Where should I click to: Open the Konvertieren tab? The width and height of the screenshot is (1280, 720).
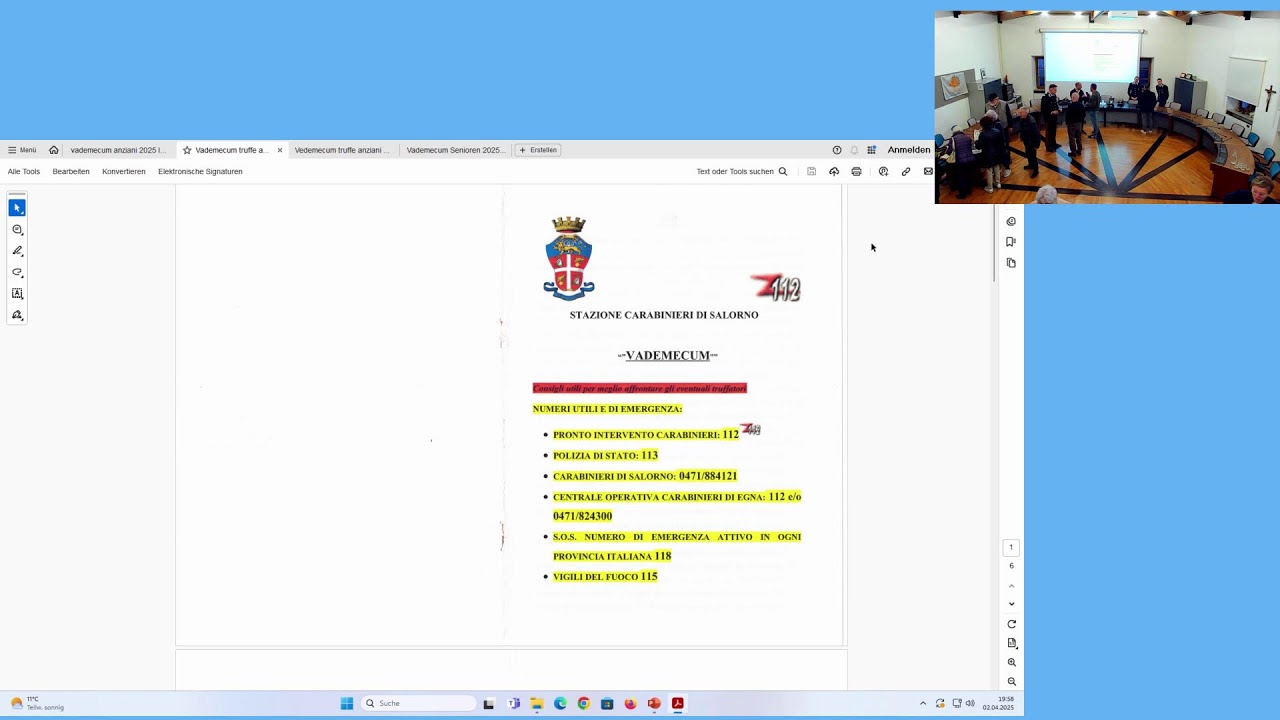click(x=124, y=171)
